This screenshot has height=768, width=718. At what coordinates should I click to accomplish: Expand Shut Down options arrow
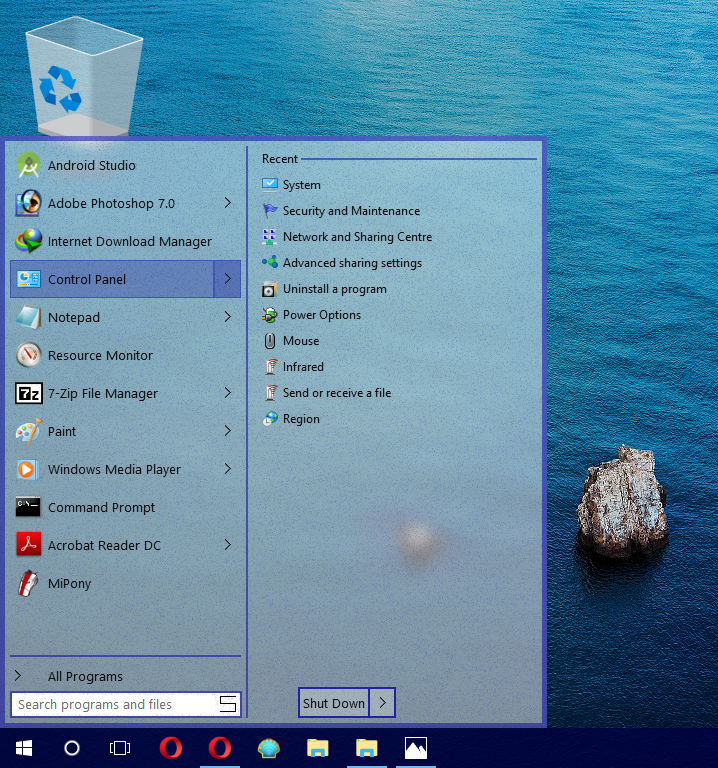(382, 703)
